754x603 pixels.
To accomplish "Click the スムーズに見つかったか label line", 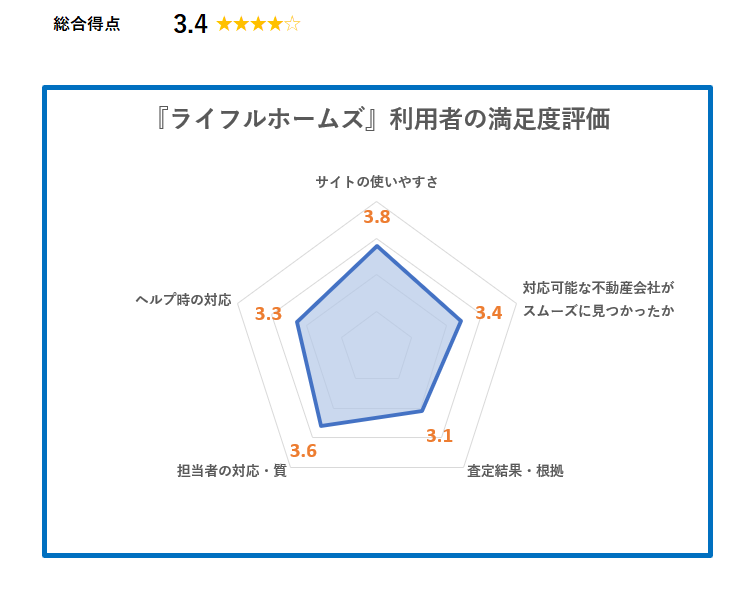I will 598,311.
